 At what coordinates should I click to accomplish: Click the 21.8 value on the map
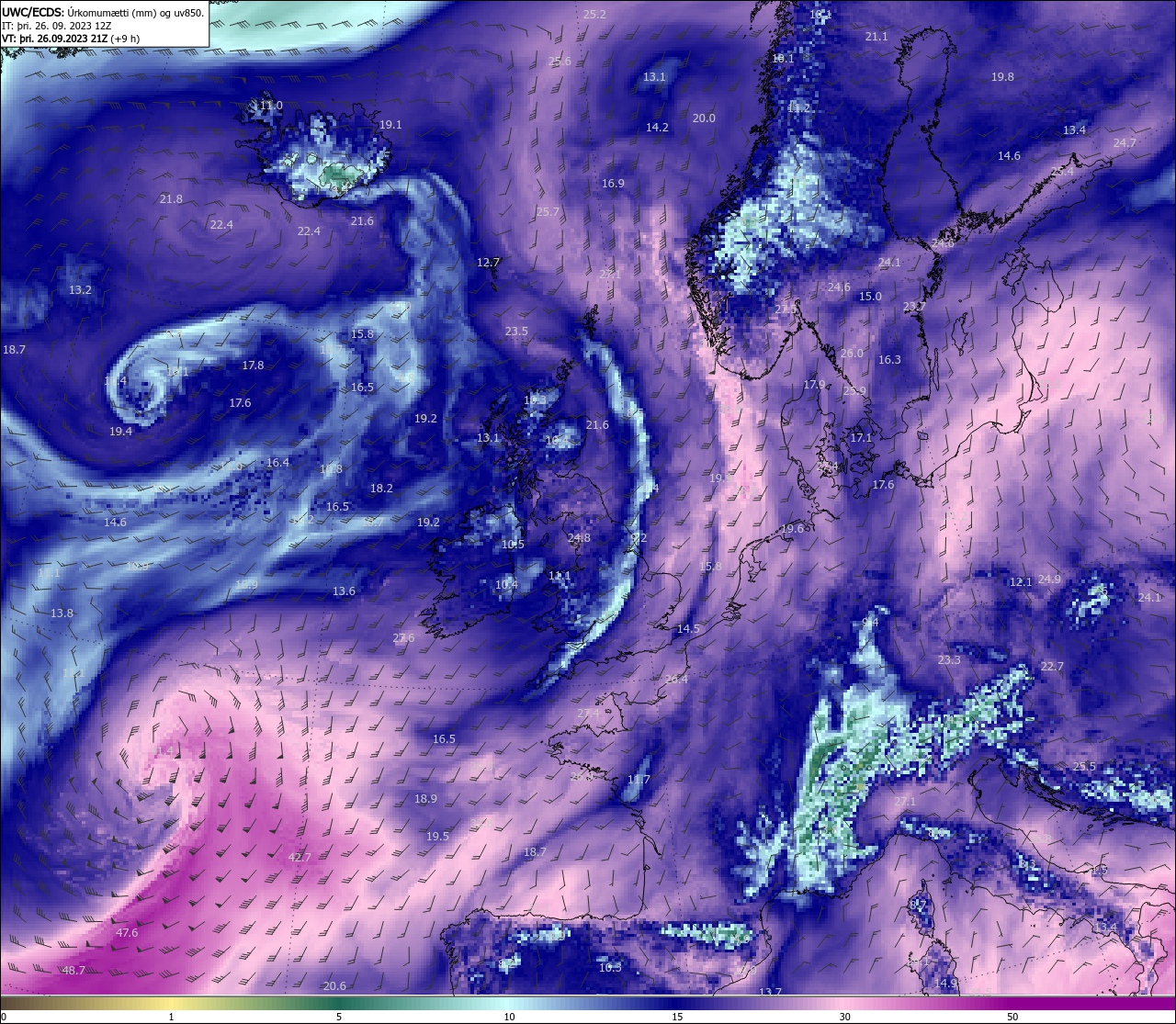coord(171,198)
